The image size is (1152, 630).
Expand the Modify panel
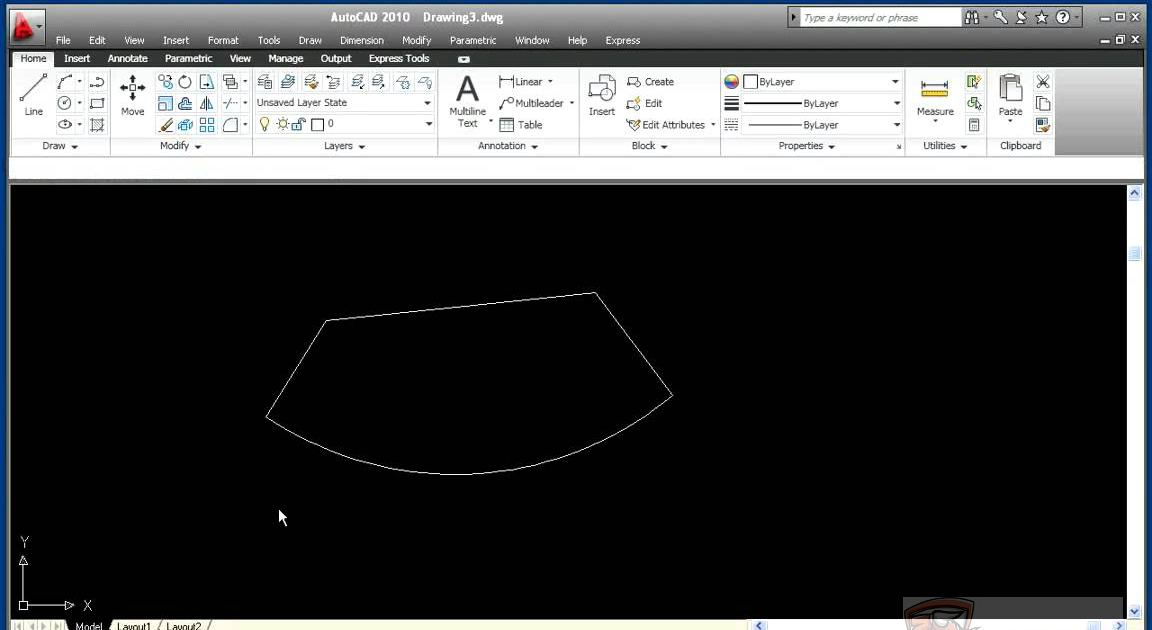(x=180, y=146)
